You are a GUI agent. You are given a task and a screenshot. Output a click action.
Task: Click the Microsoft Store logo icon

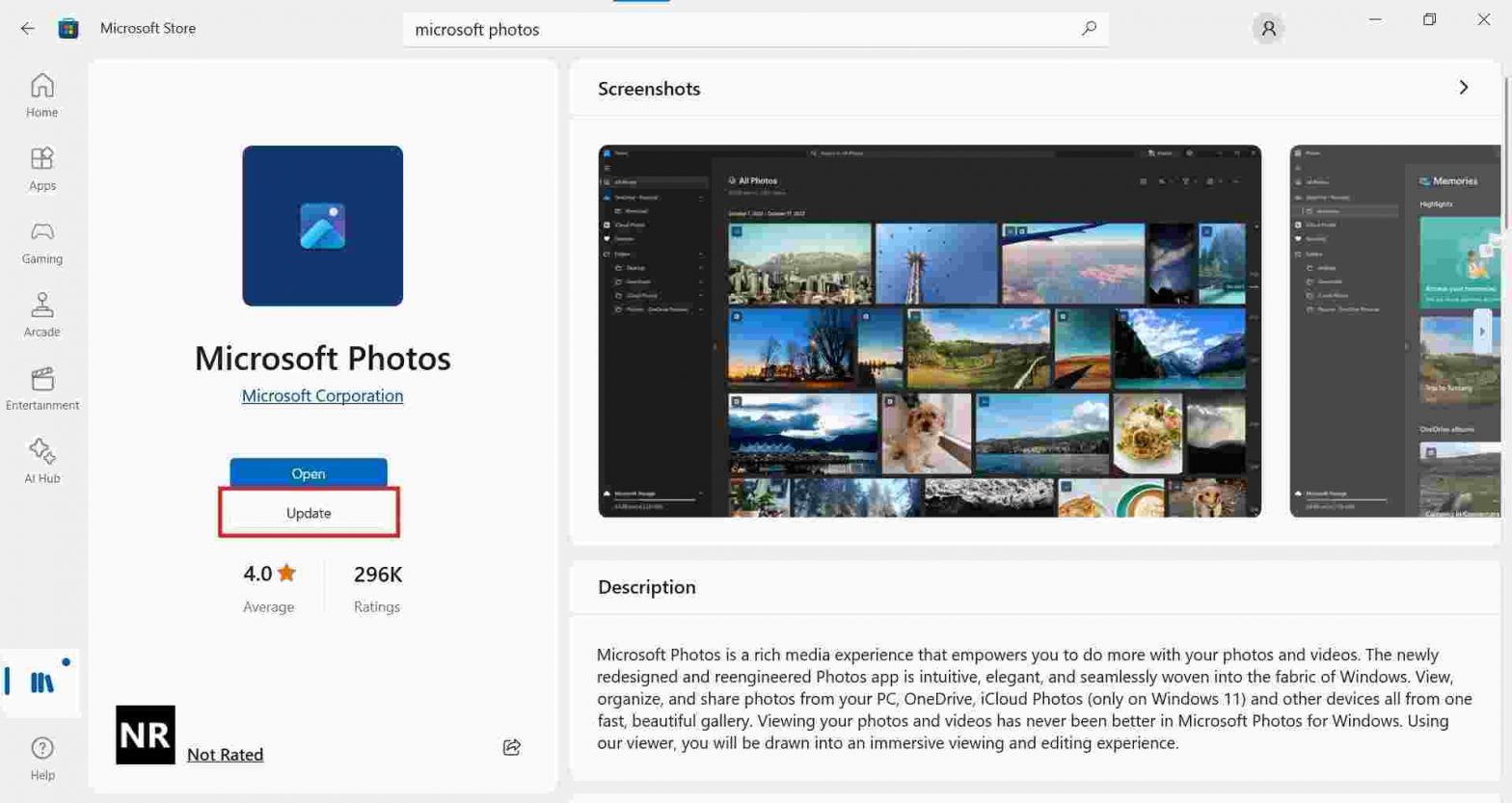pyautogui.click(x=68, y=29)
